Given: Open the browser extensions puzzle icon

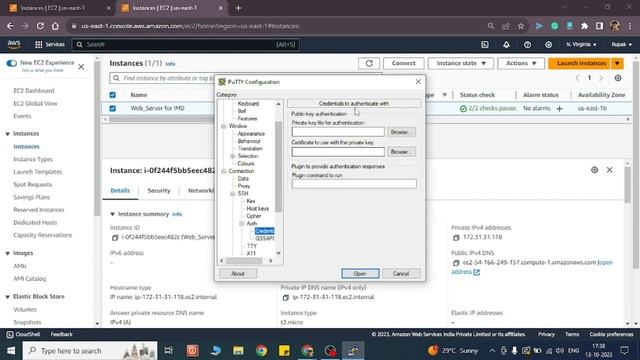Looking at the screenshot, I should pyautogui.click(x=584, y=26).
